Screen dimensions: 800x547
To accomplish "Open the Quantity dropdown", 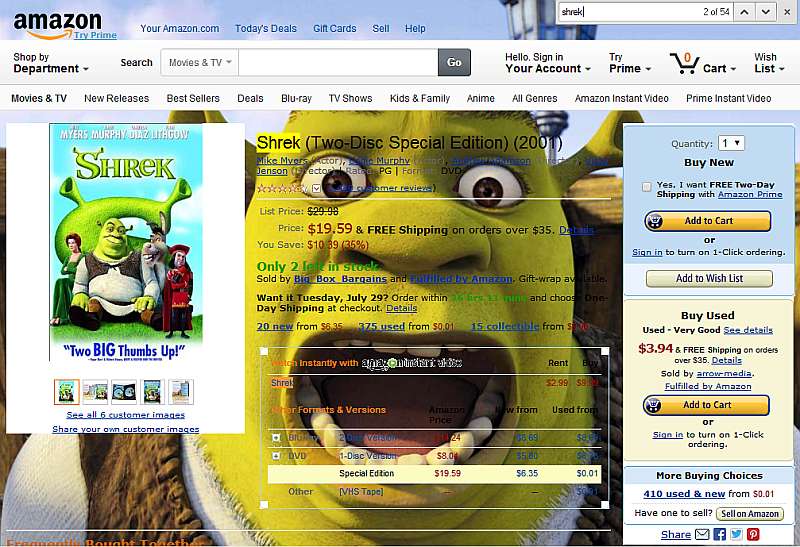I will pyautogui.click(x=731, y=143).
